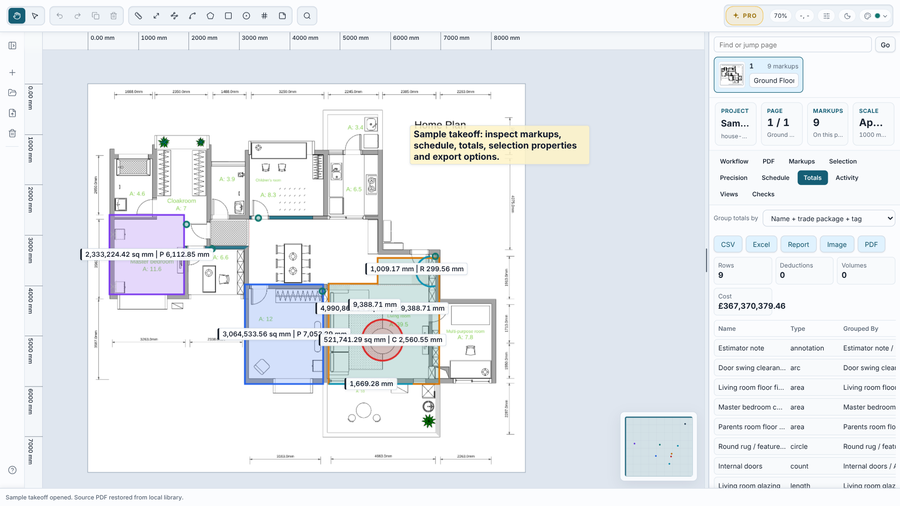Open the Group totals by dropdown
The image size is (900, 506).
click(x=829, y=219)
